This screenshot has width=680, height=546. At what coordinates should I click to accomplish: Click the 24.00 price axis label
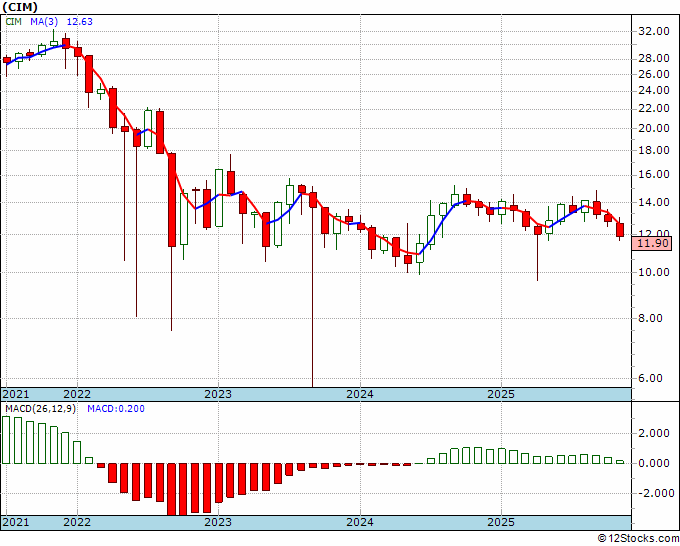coord(654,91)
